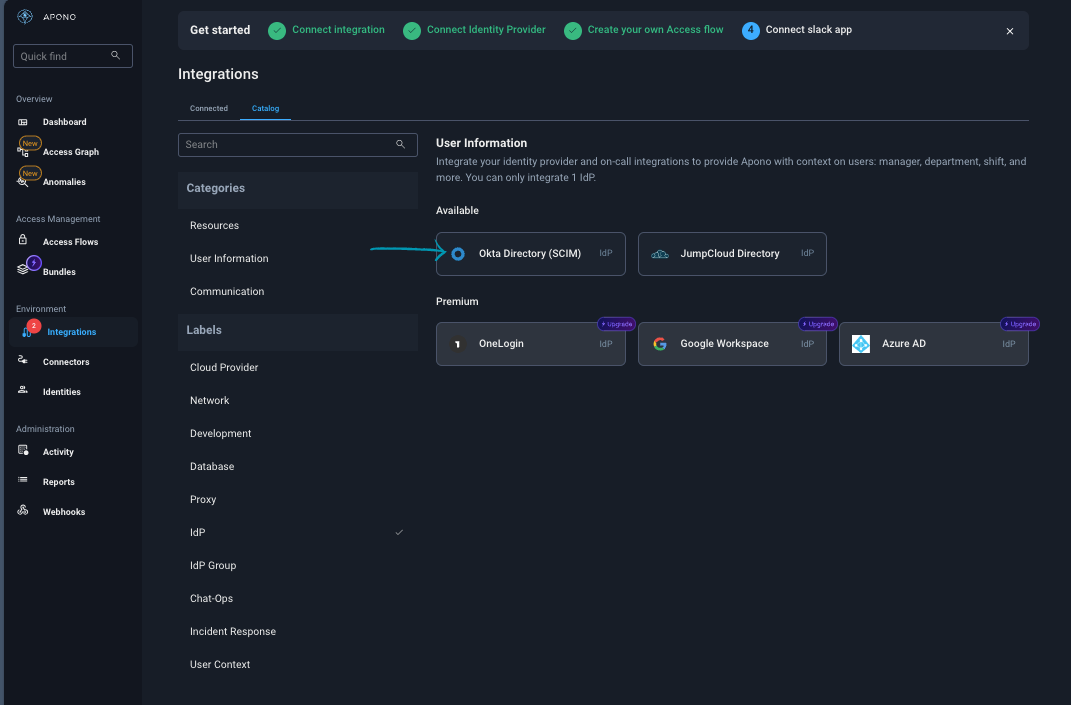Open the Connectors page

click(66, 362)
